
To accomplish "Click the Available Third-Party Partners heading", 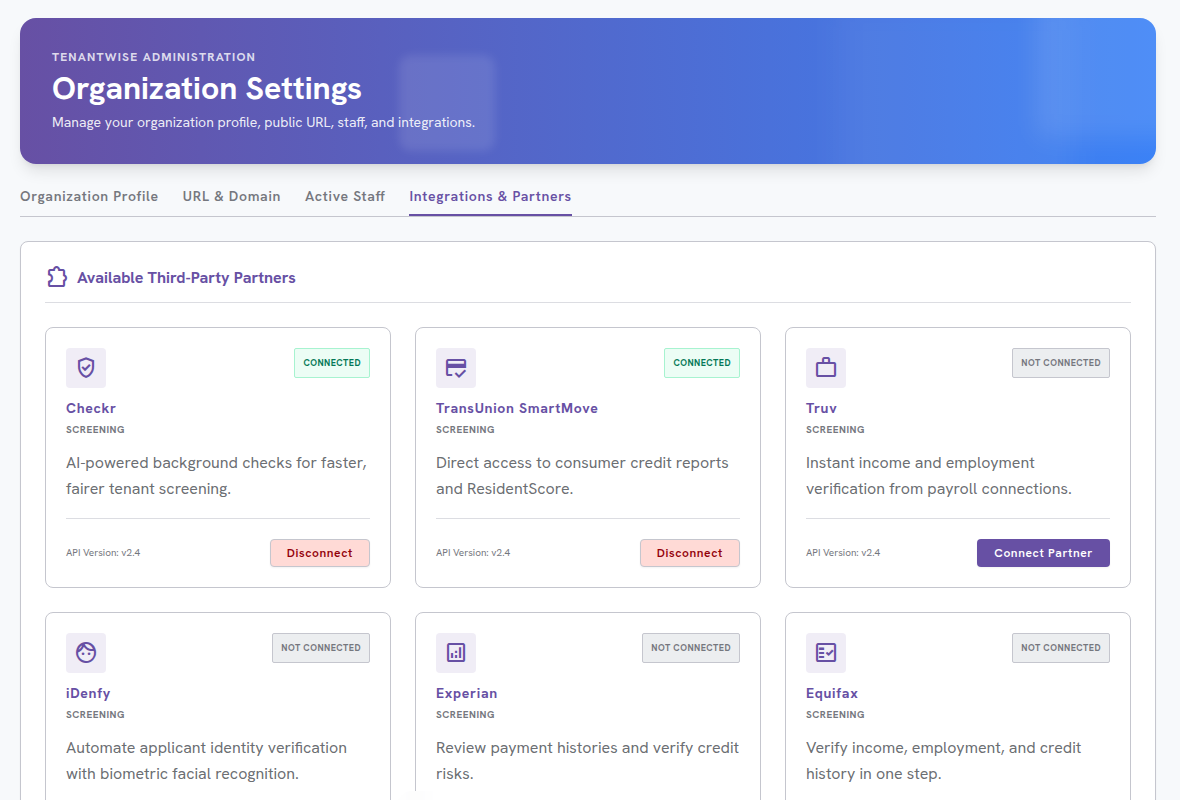I will (x=186, y=278).
